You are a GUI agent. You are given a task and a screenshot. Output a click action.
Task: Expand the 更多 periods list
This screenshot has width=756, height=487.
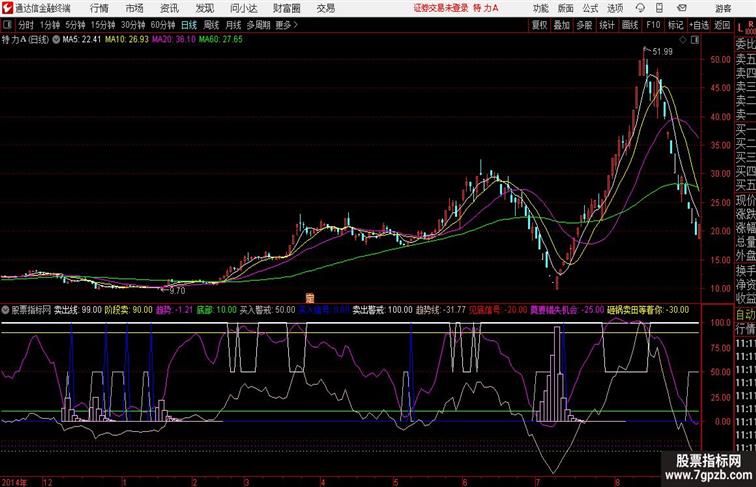click(x=286, y=25)
